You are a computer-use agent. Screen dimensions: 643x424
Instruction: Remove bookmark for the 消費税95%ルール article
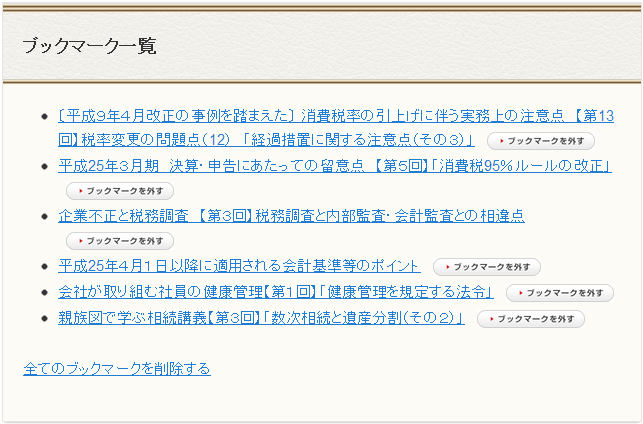click(x=120, y=190)
